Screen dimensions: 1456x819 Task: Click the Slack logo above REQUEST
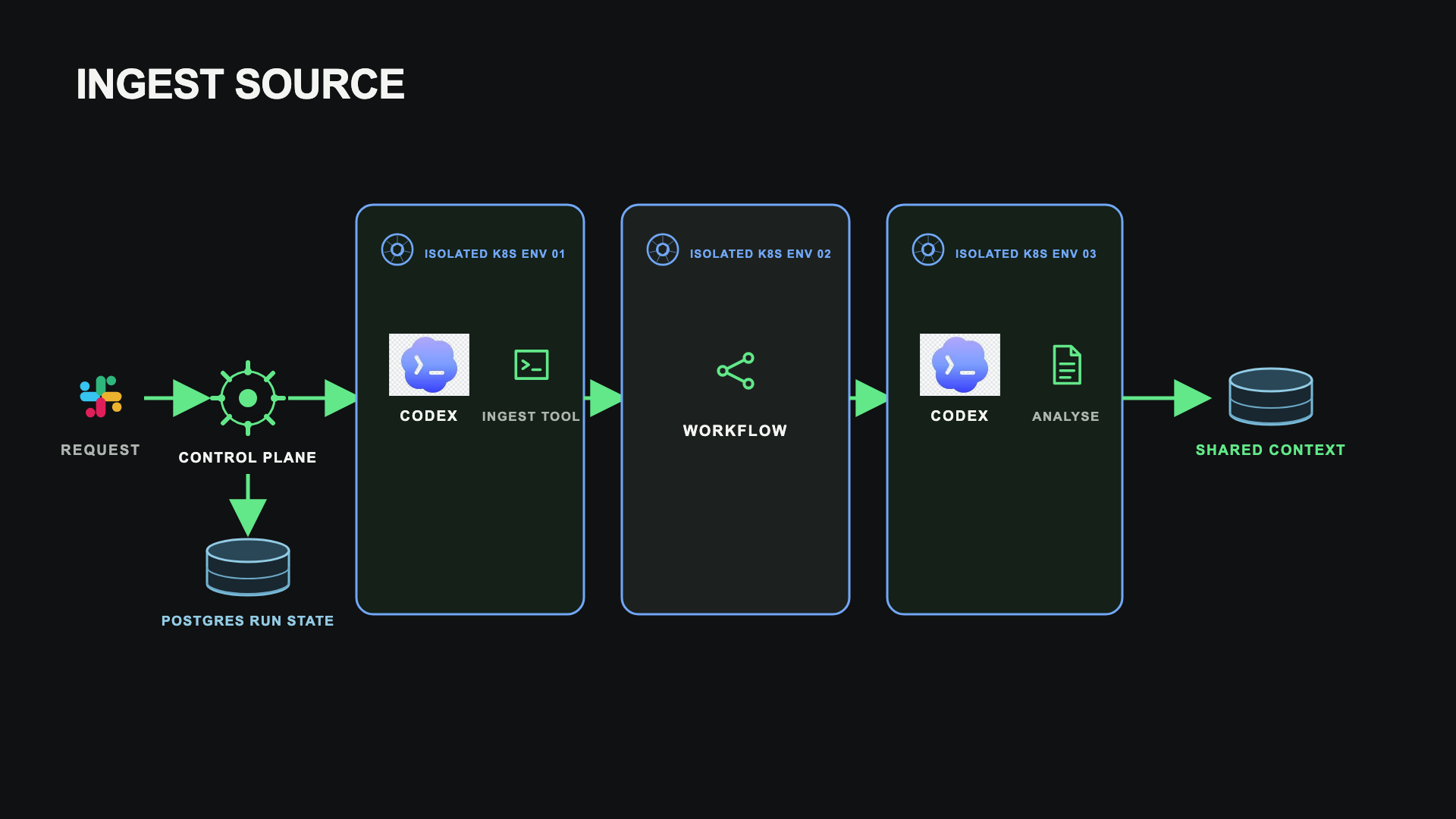[101, 397]
